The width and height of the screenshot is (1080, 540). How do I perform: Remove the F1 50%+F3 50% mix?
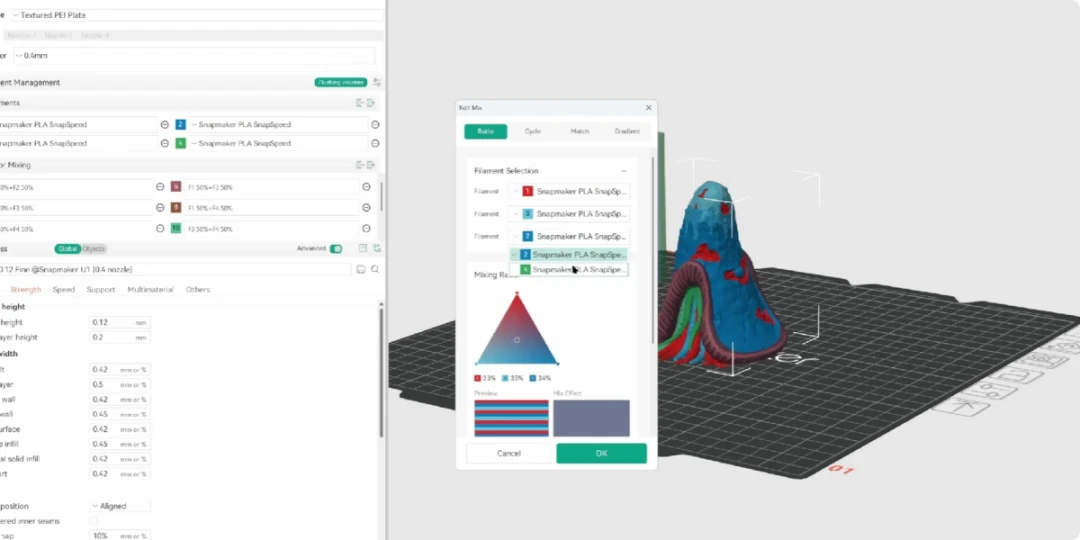pos(366,187)
